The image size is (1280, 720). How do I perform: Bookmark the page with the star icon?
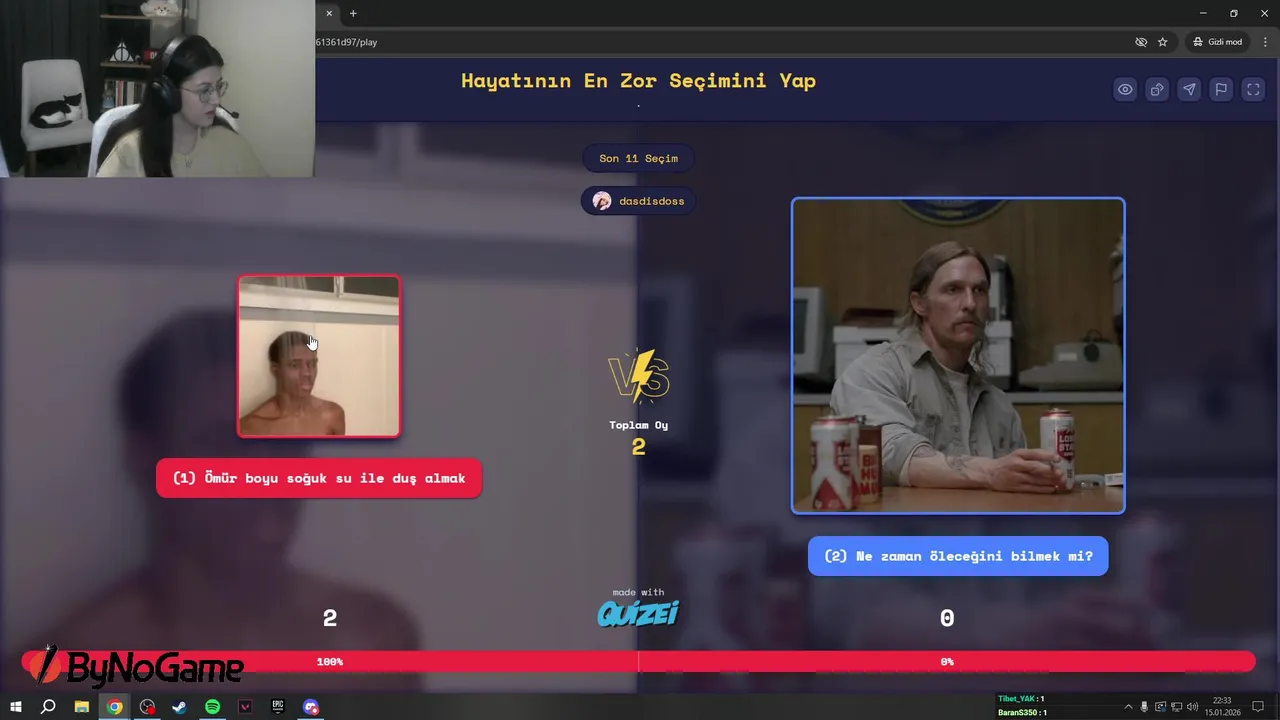pyautogui.click(x=1163, y=42)
